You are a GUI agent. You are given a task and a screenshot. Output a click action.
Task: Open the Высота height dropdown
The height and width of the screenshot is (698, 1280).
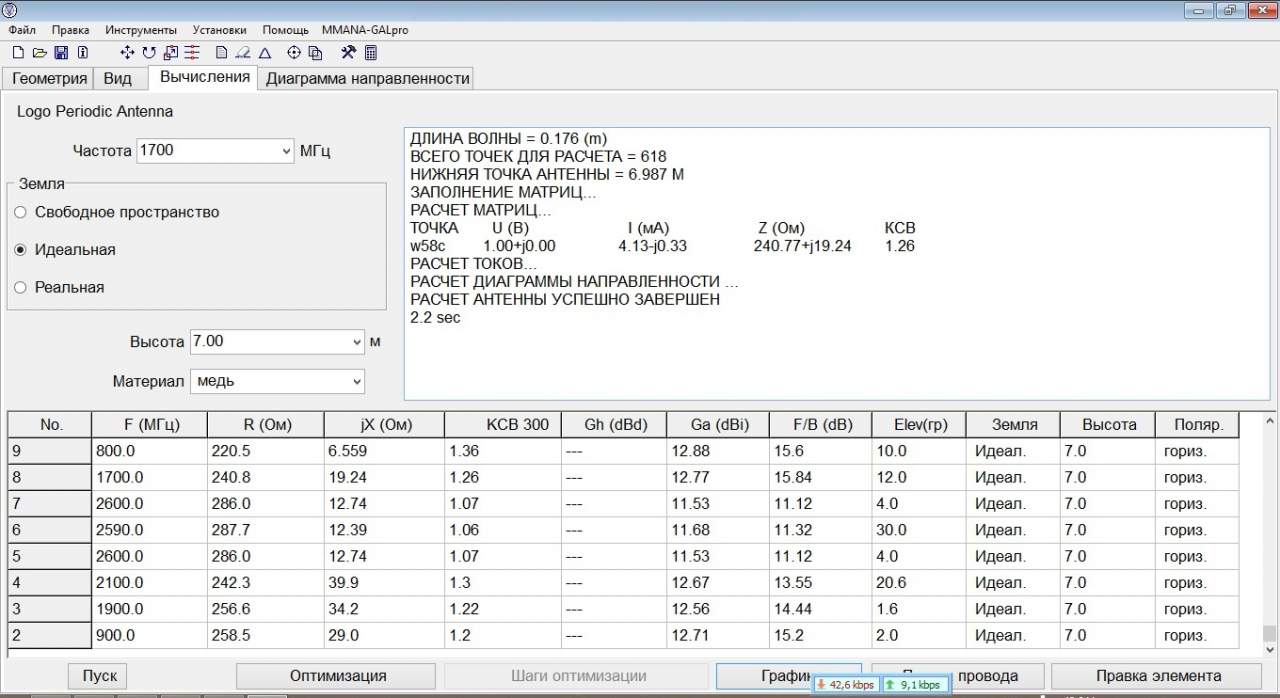[x=357, y=342]
